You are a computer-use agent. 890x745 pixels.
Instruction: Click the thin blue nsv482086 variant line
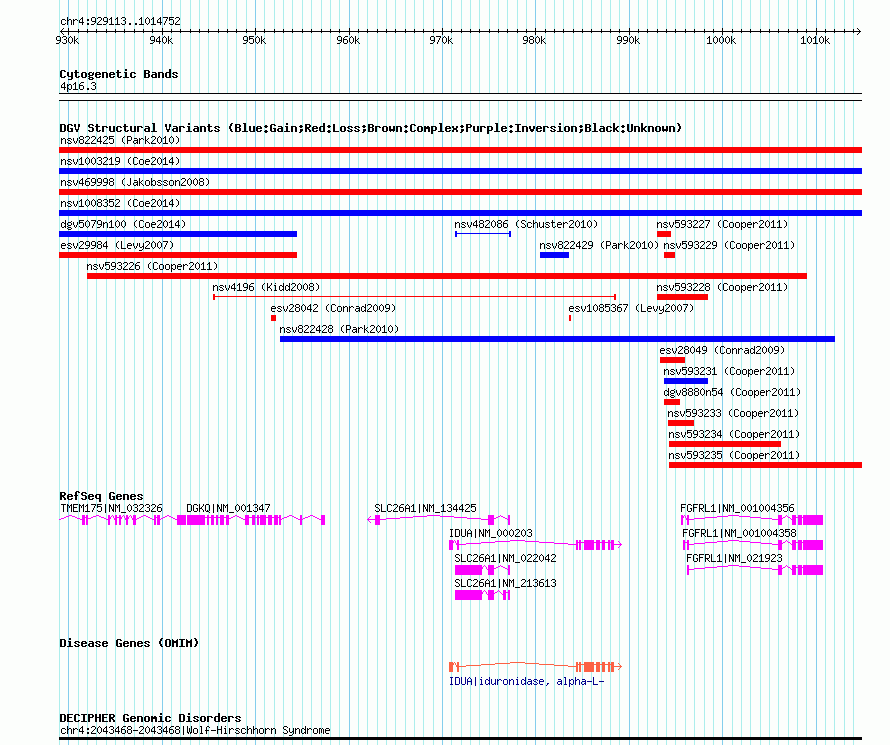[x=483, y=234]
